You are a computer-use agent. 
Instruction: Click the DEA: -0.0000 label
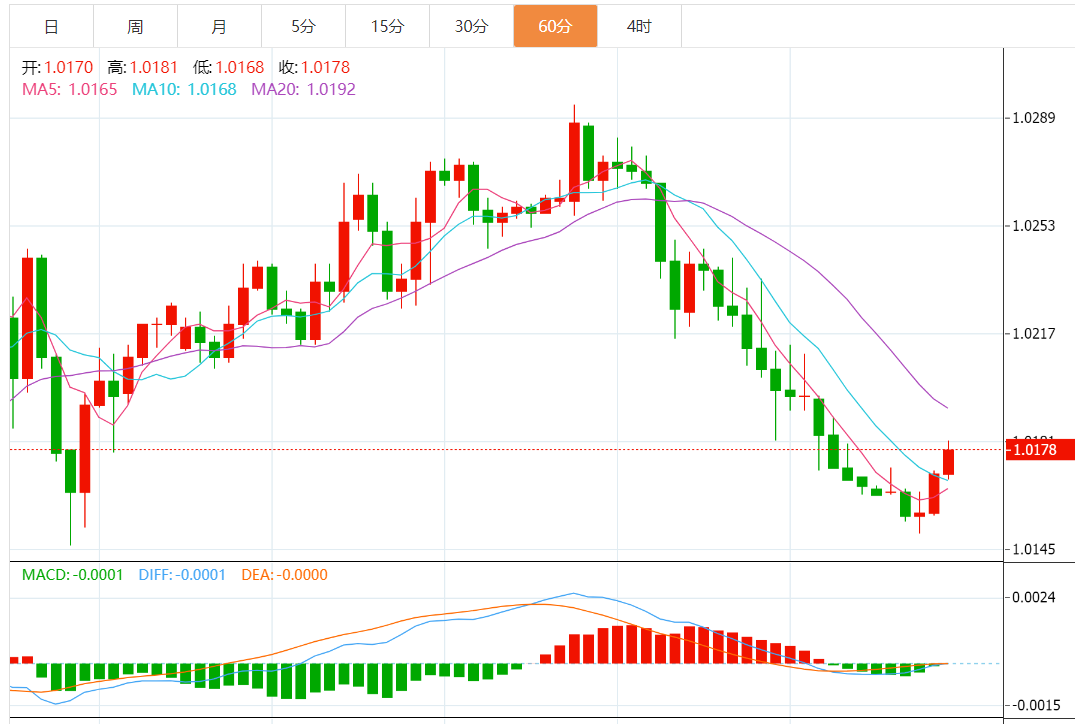[284, 575]
